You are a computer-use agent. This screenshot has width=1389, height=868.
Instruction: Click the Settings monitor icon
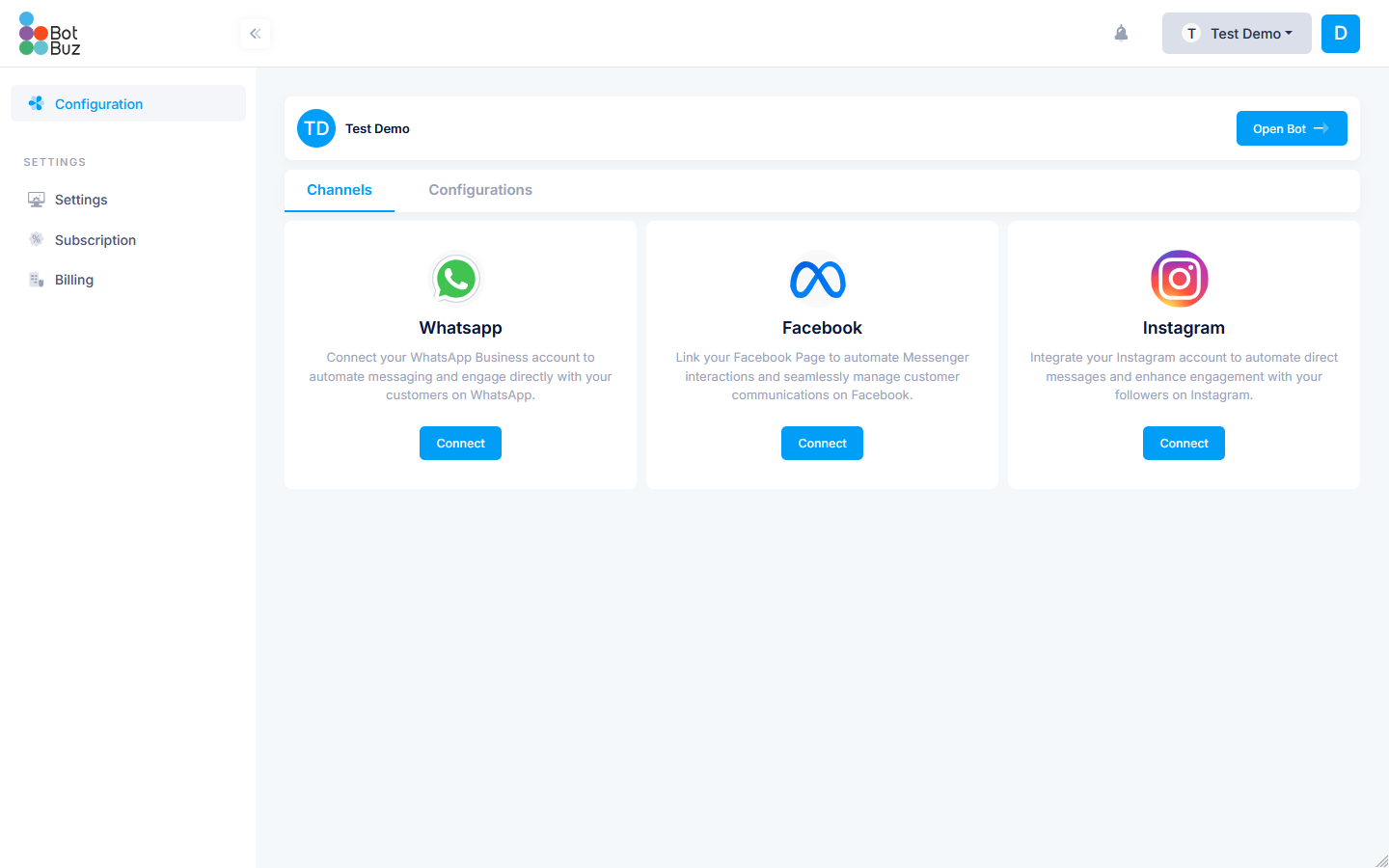(x=36, y=200)
